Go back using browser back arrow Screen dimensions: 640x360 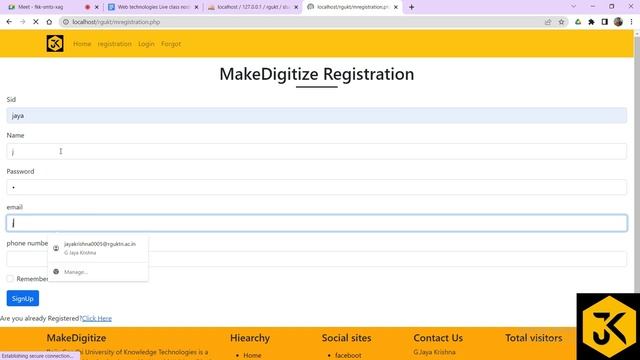tap(9, 22)
